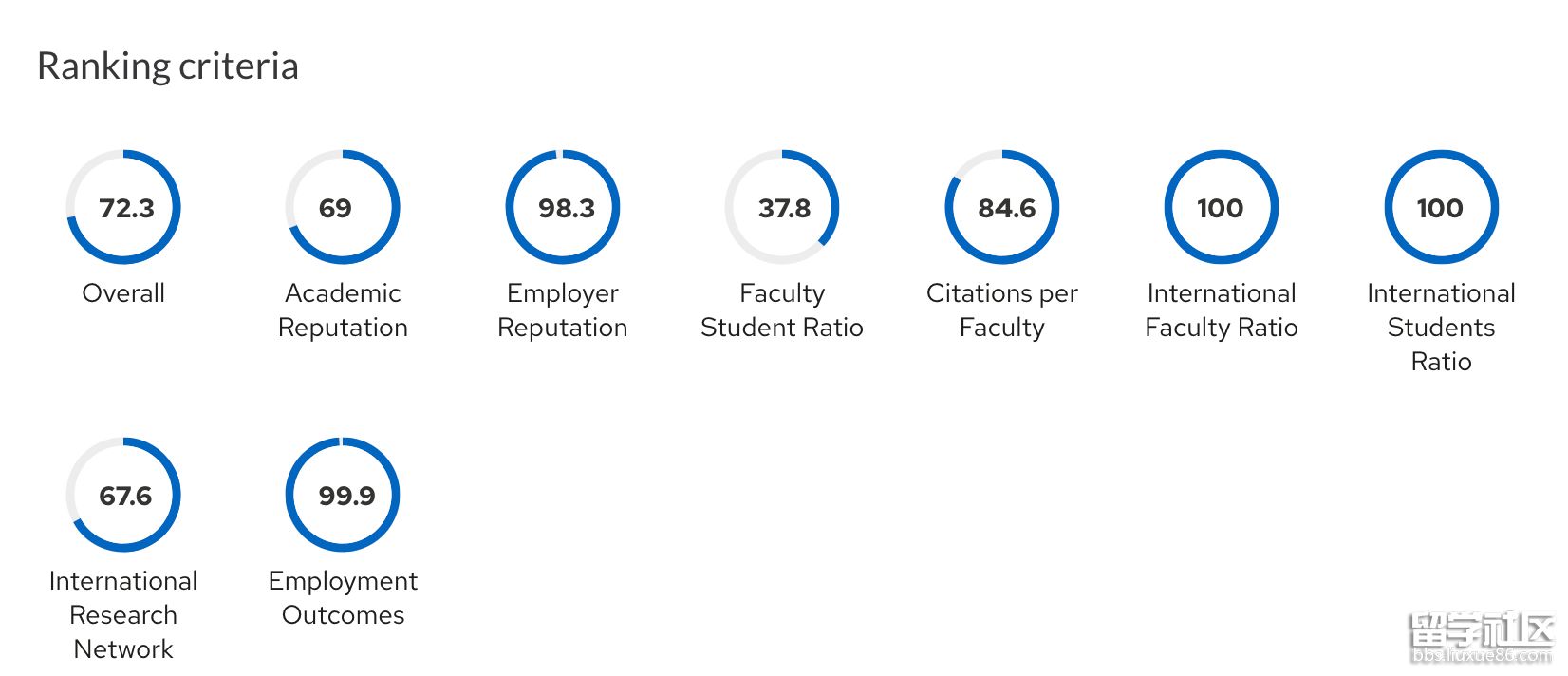Click the Employer Reputation label
Image resolution: width=1568 pixels, height=676 pixels.
[x=563, y=310]
